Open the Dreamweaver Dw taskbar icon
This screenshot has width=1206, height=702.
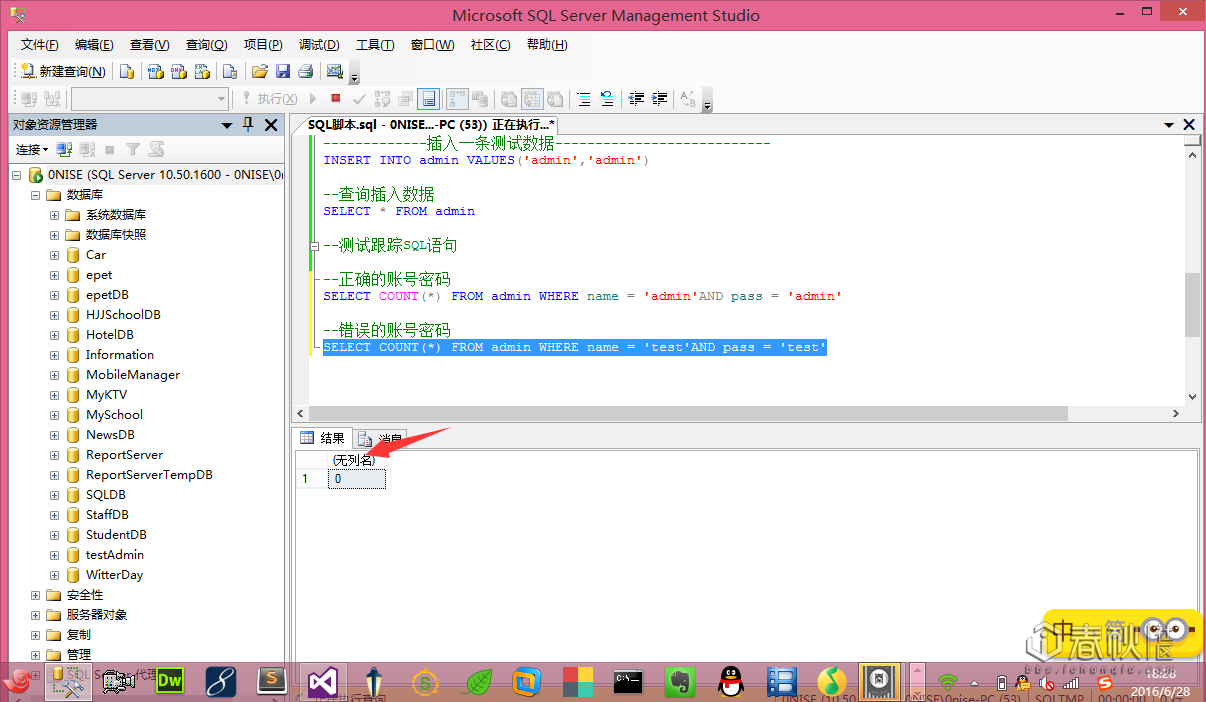point(170,682)
